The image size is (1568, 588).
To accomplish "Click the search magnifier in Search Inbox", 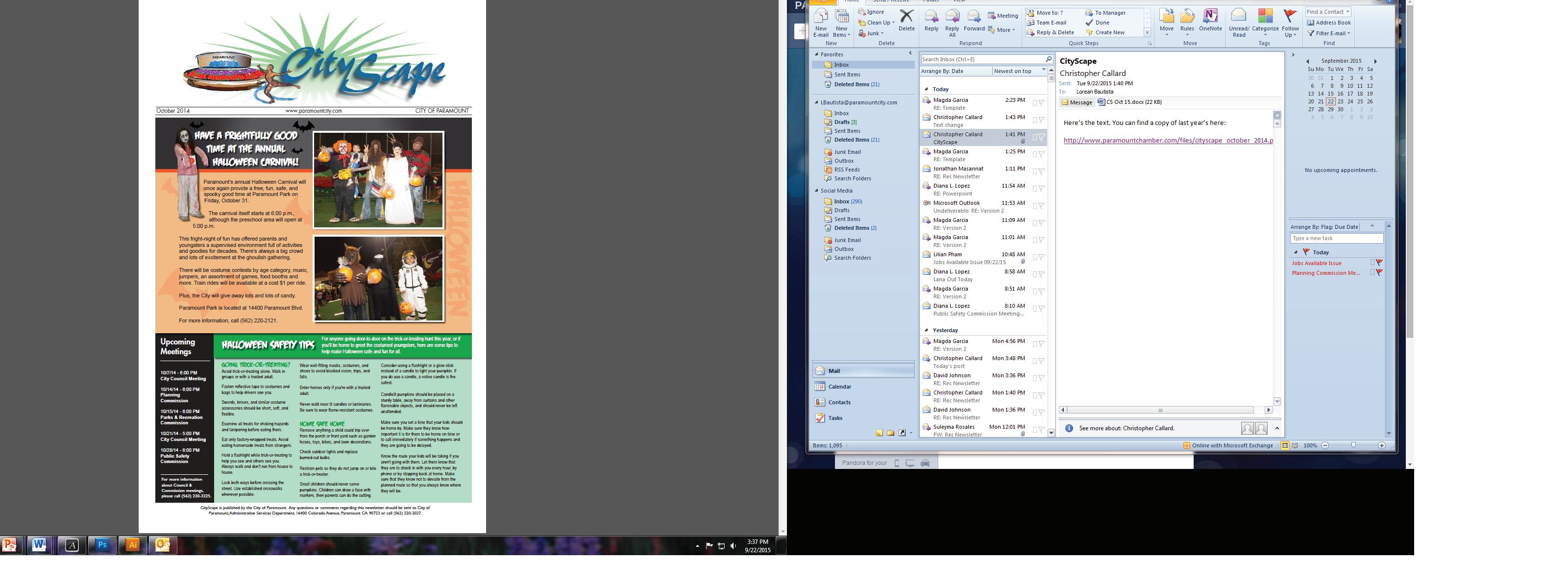I will (1048, 59).
